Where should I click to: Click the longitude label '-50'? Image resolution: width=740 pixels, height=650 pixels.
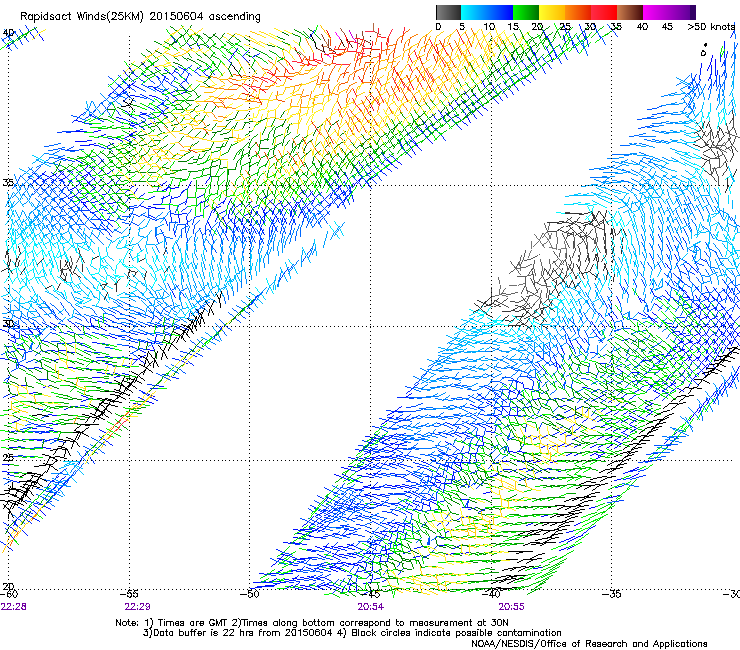250,594
